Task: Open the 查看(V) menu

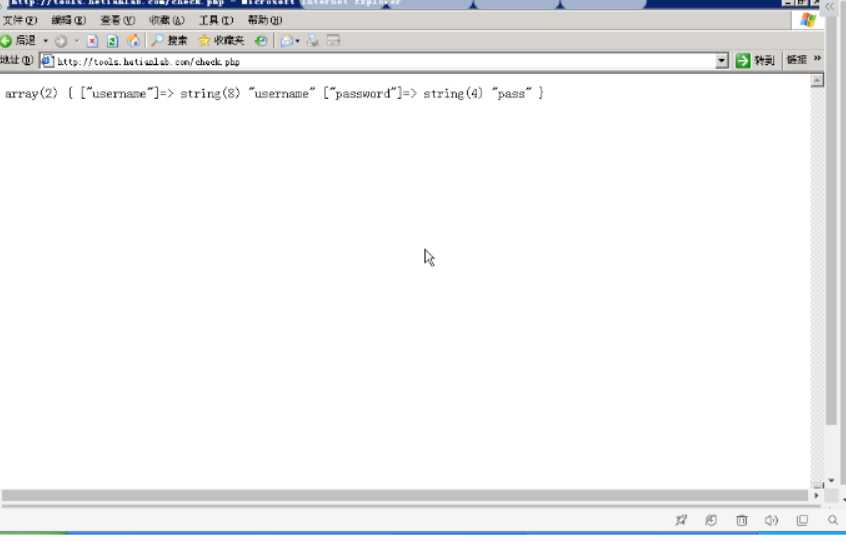Action: (117, 20)
